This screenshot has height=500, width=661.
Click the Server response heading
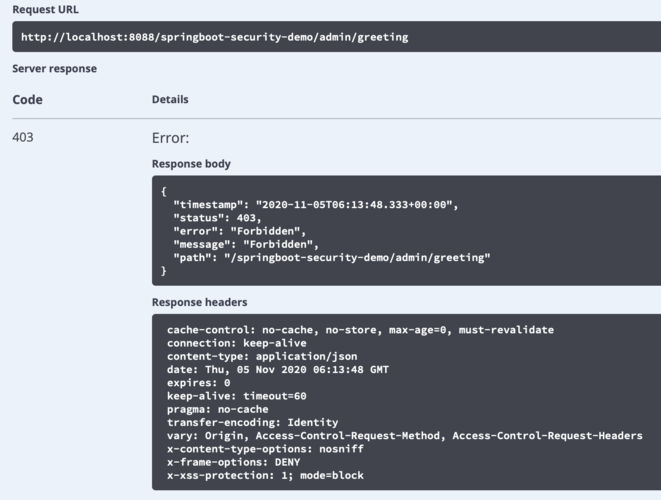[x=54, y=68]
